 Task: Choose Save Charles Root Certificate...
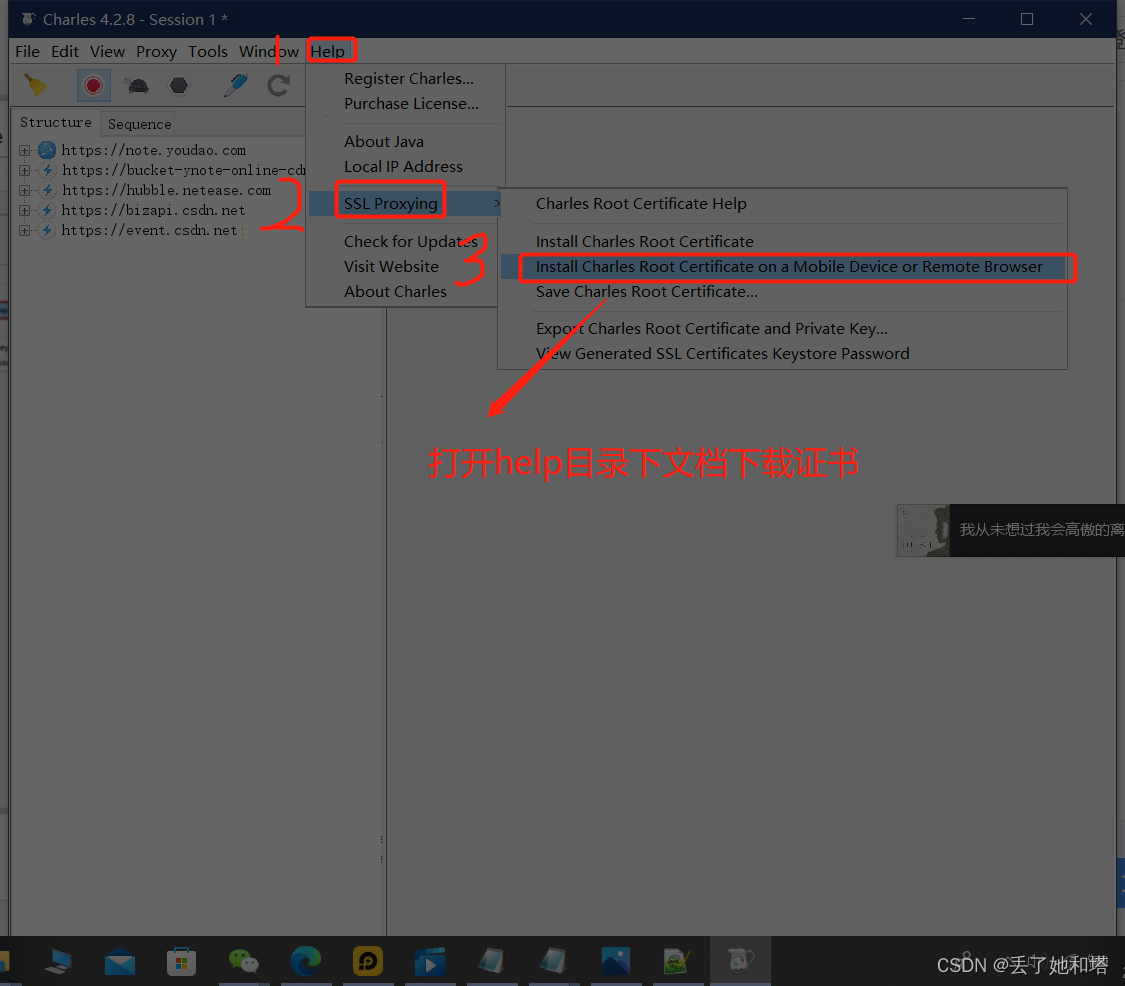coord(646,291)
